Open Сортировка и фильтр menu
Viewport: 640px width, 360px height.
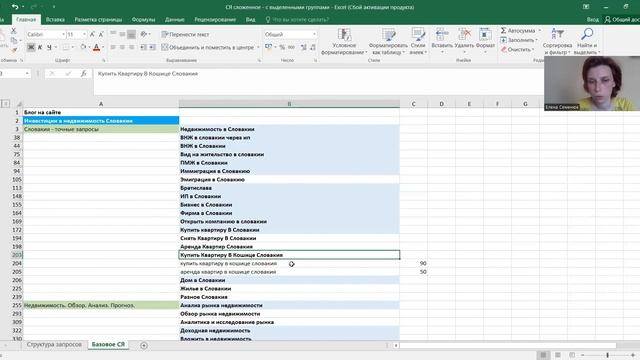coord(557,41)
